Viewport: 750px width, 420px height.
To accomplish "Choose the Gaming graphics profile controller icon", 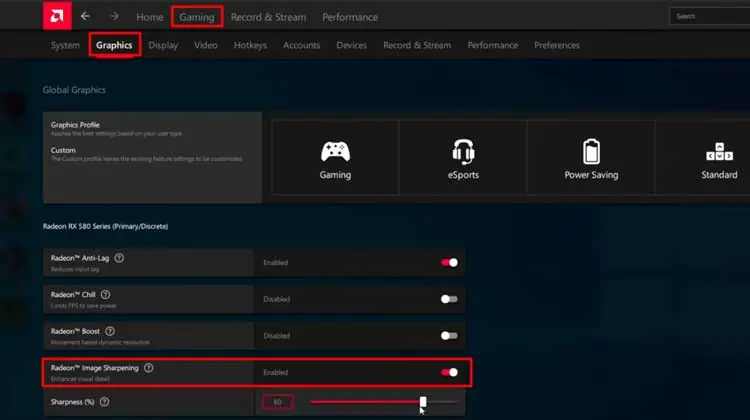I will 335,152.
